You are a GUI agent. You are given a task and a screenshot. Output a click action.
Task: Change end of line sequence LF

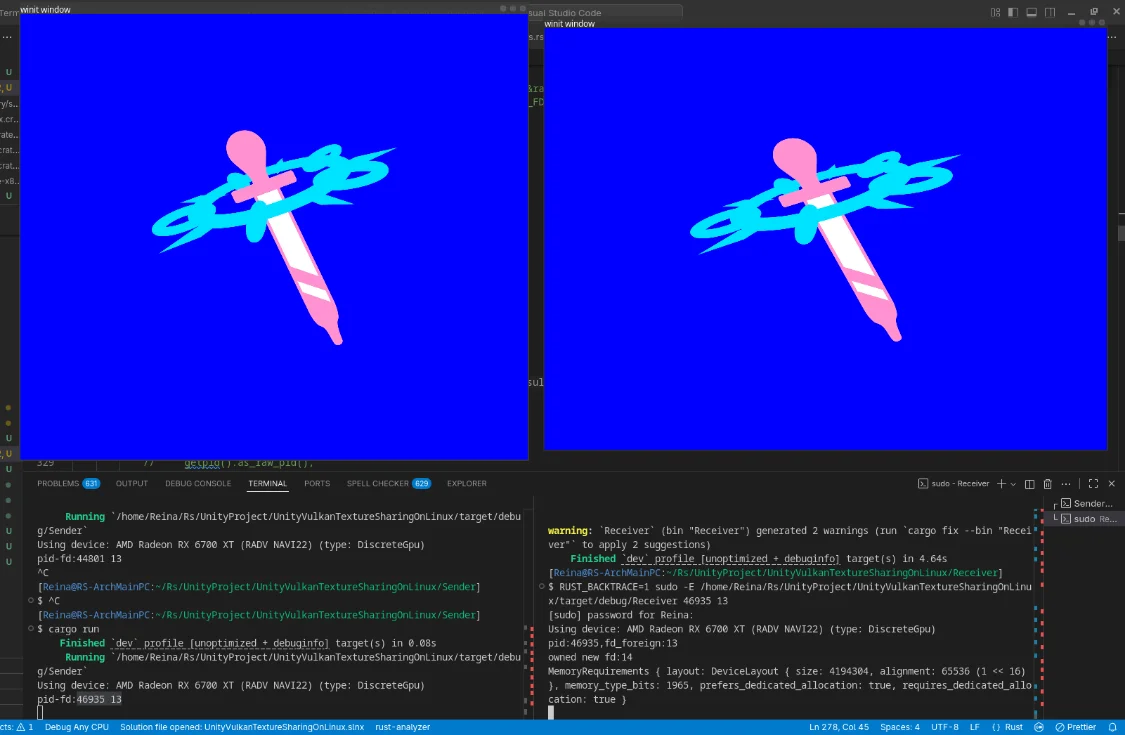point(975,727)
